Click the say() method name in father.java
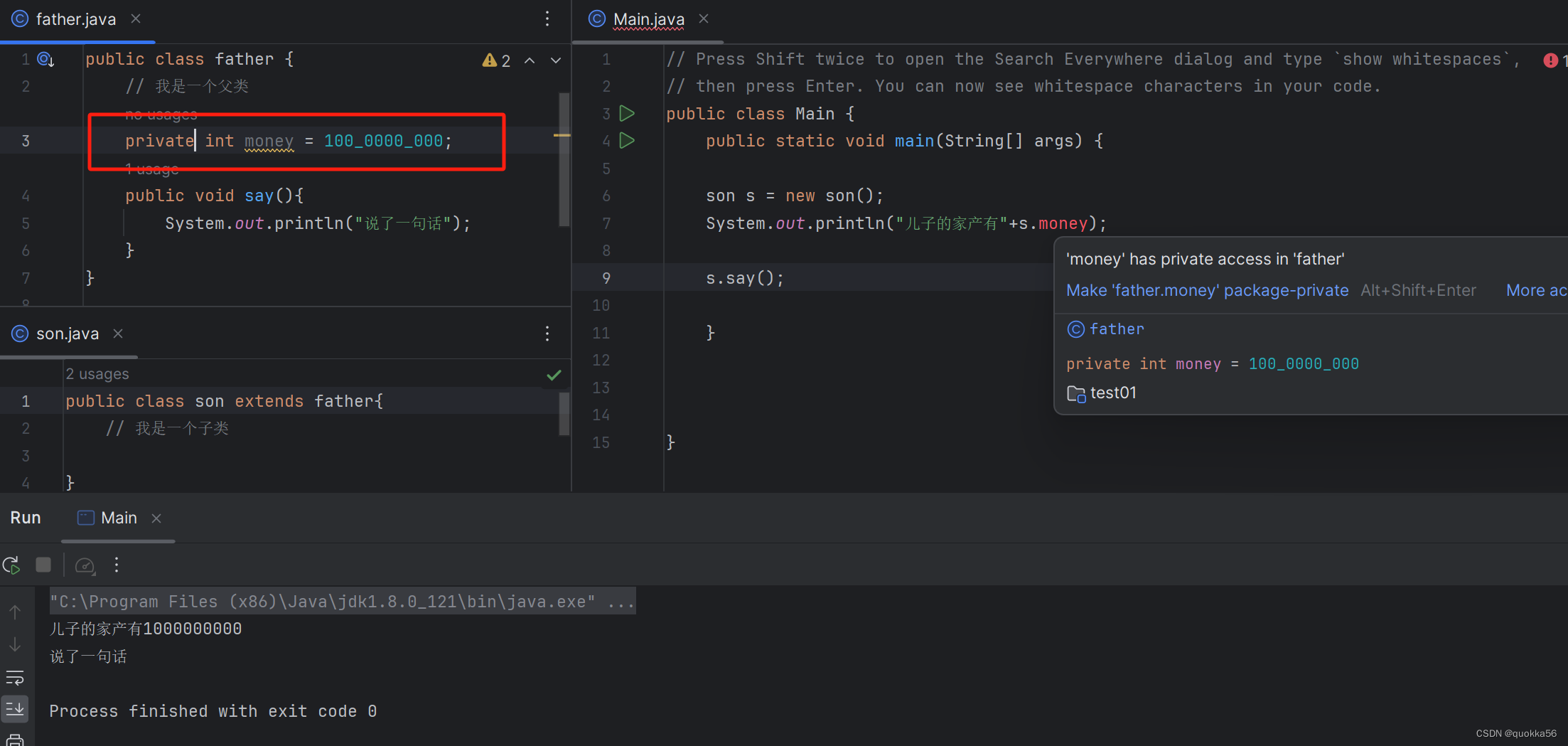This screenshot has width=1568, height=746. point(259,196)
